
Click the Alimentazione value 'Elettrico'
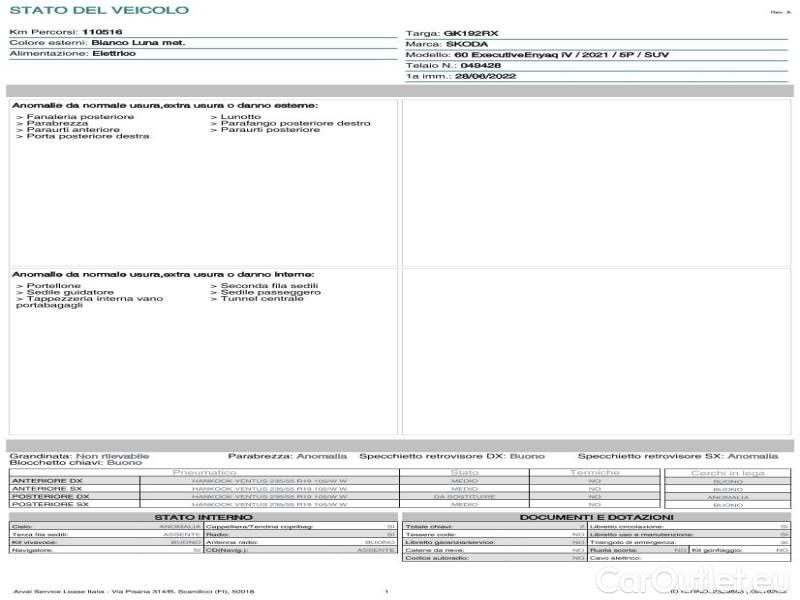point(114,53)
